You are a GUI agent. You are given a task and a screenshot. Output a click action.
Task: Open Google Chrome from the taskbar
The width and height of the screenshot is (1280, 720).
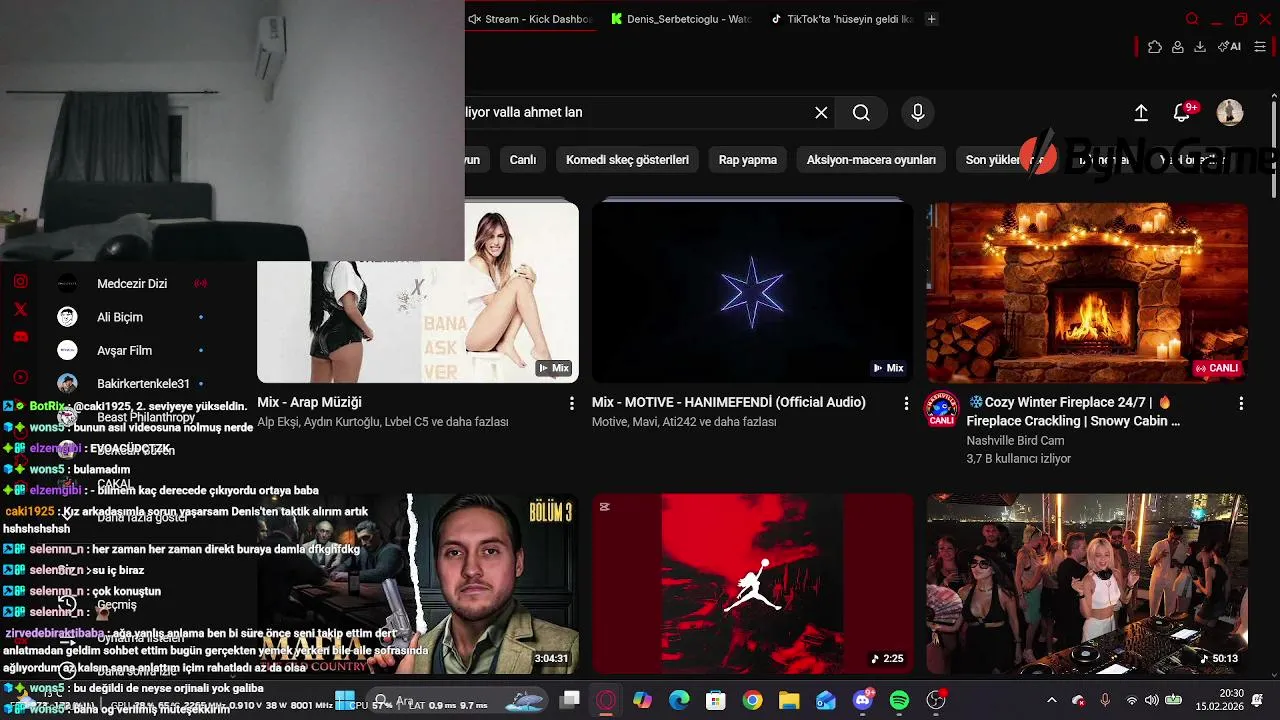[x=752, y=701]
